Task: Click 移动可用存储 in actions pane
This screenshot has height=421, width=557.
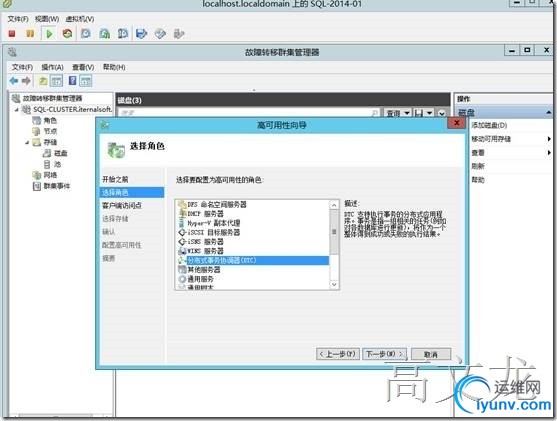Action: 491,139
